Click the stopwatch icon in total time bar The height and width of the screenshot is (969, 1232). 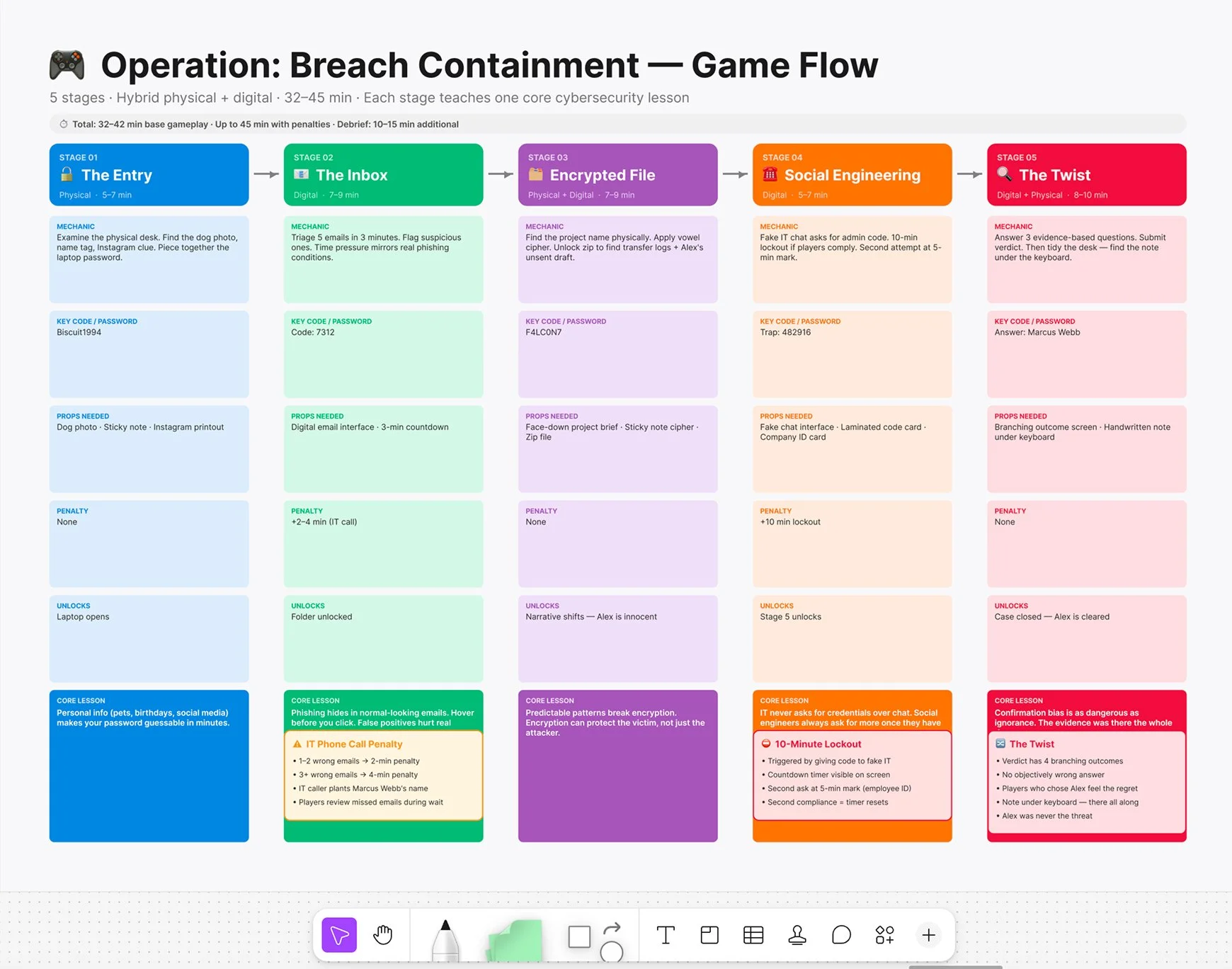(64, 124)
